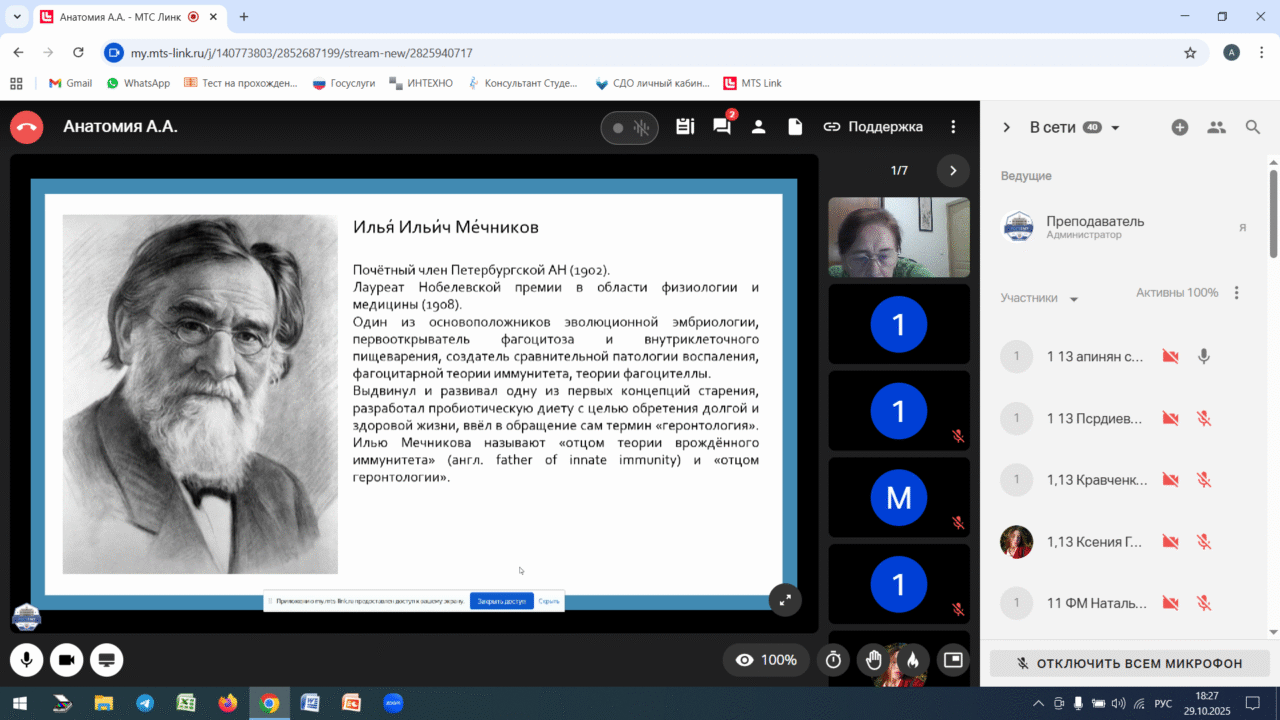Open the three-dot menu beside Поддержка
1280x720 pixels.
click(953, 127)
